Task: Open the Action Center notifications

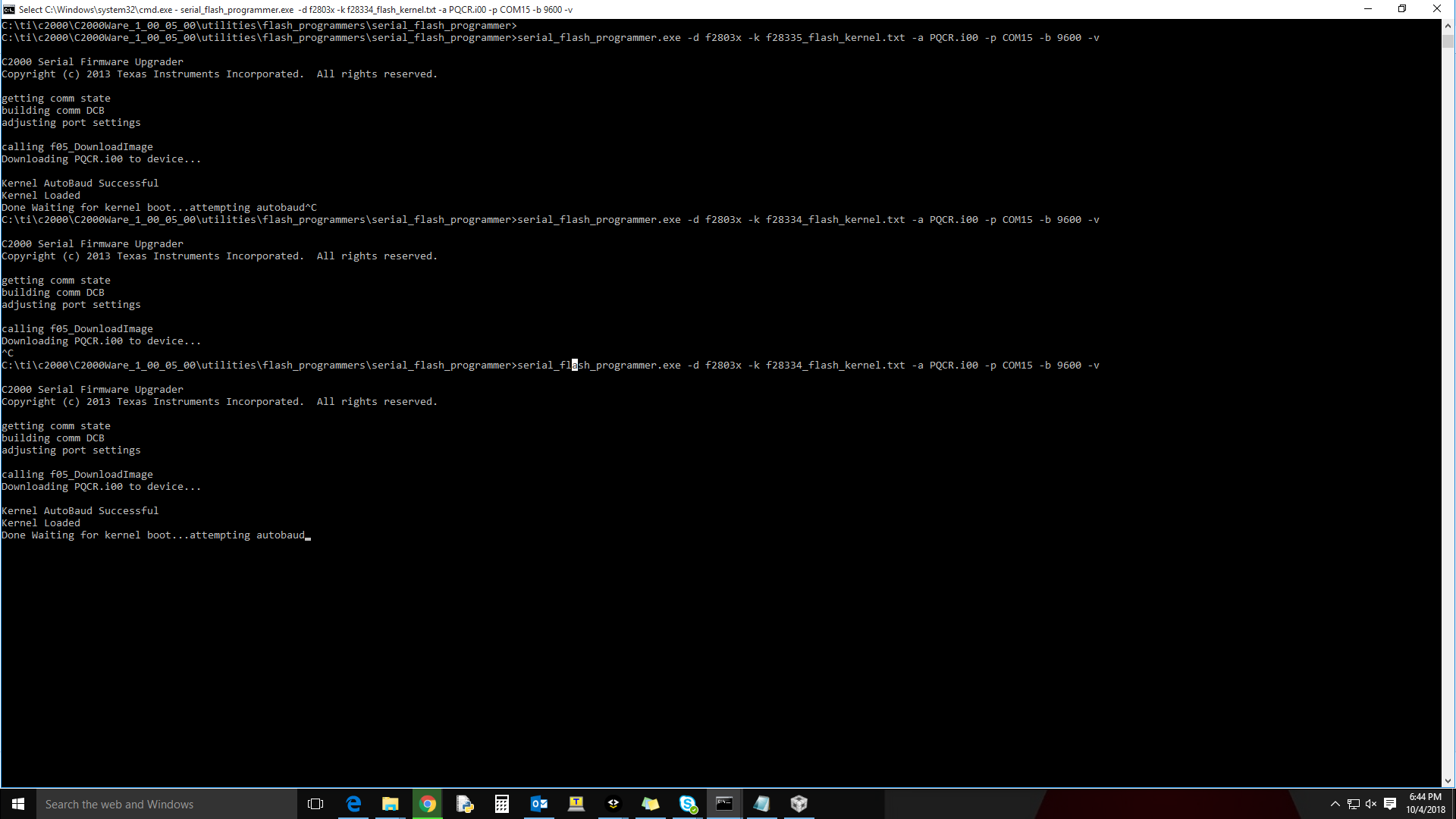Action: coord(1390,804)
